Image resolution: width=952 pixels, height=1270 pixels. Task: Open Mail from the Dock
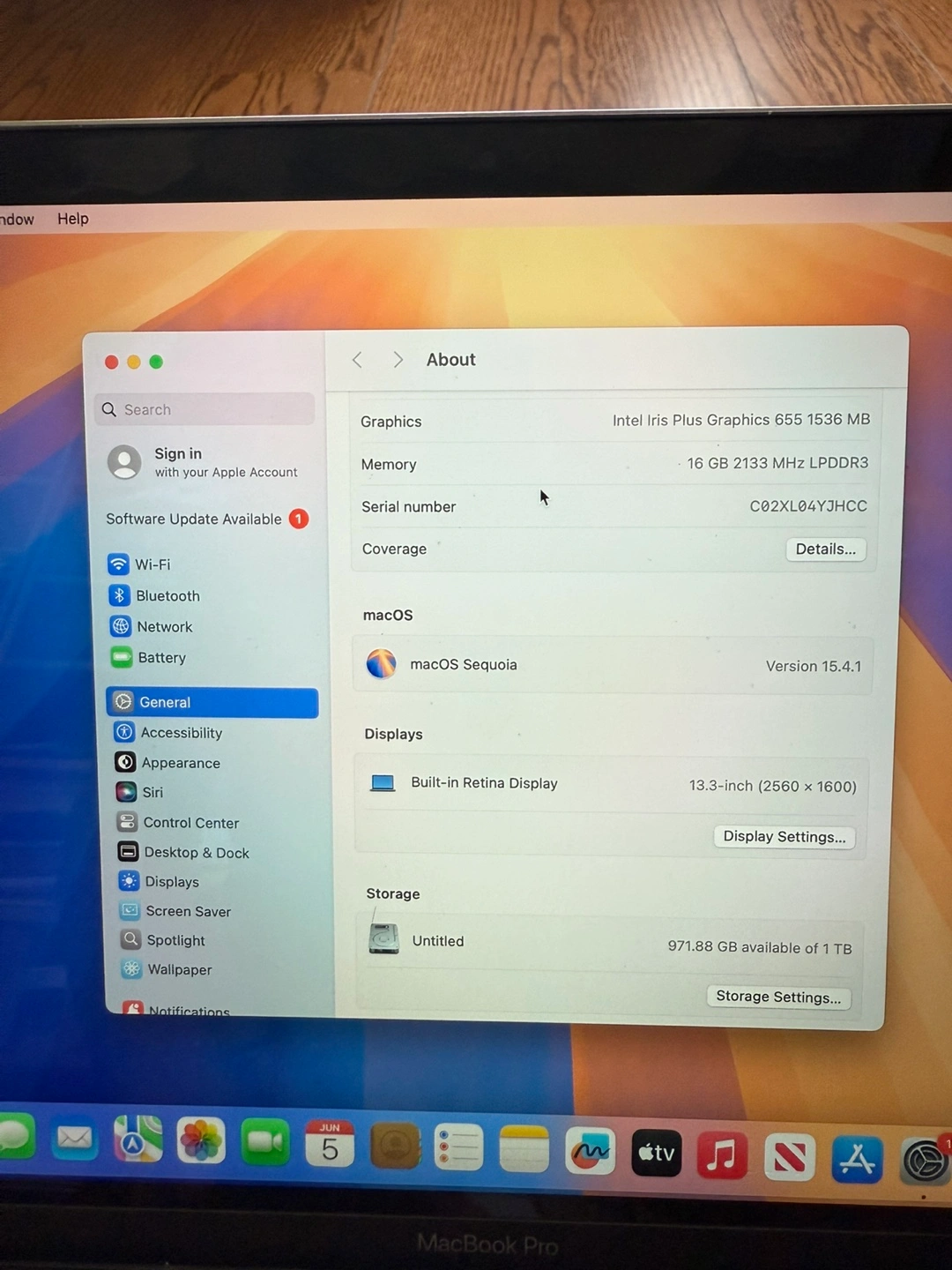tap(74, 1139)
